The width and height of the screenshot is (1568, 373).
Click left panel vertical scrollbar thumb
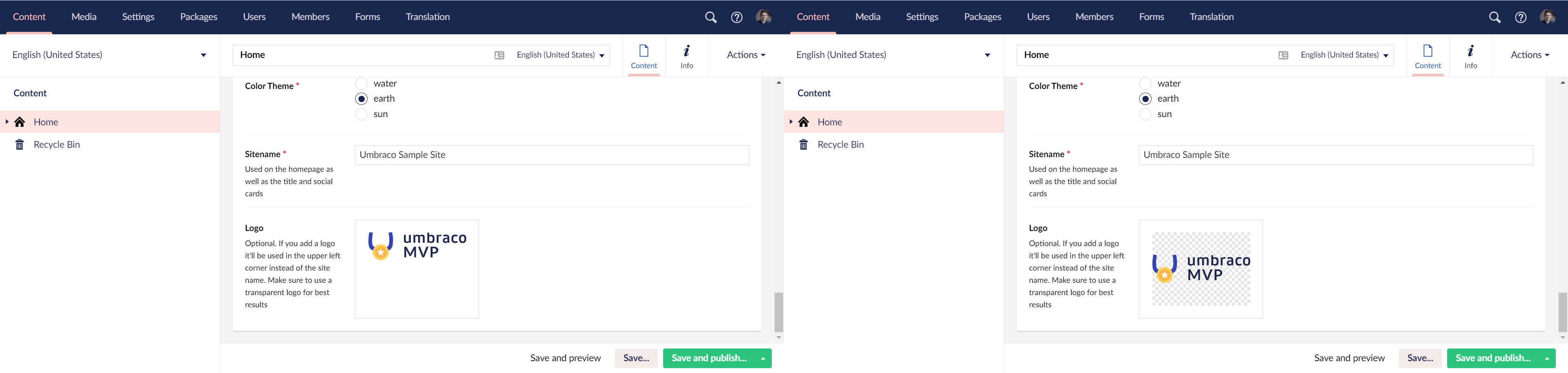[779, 312]
